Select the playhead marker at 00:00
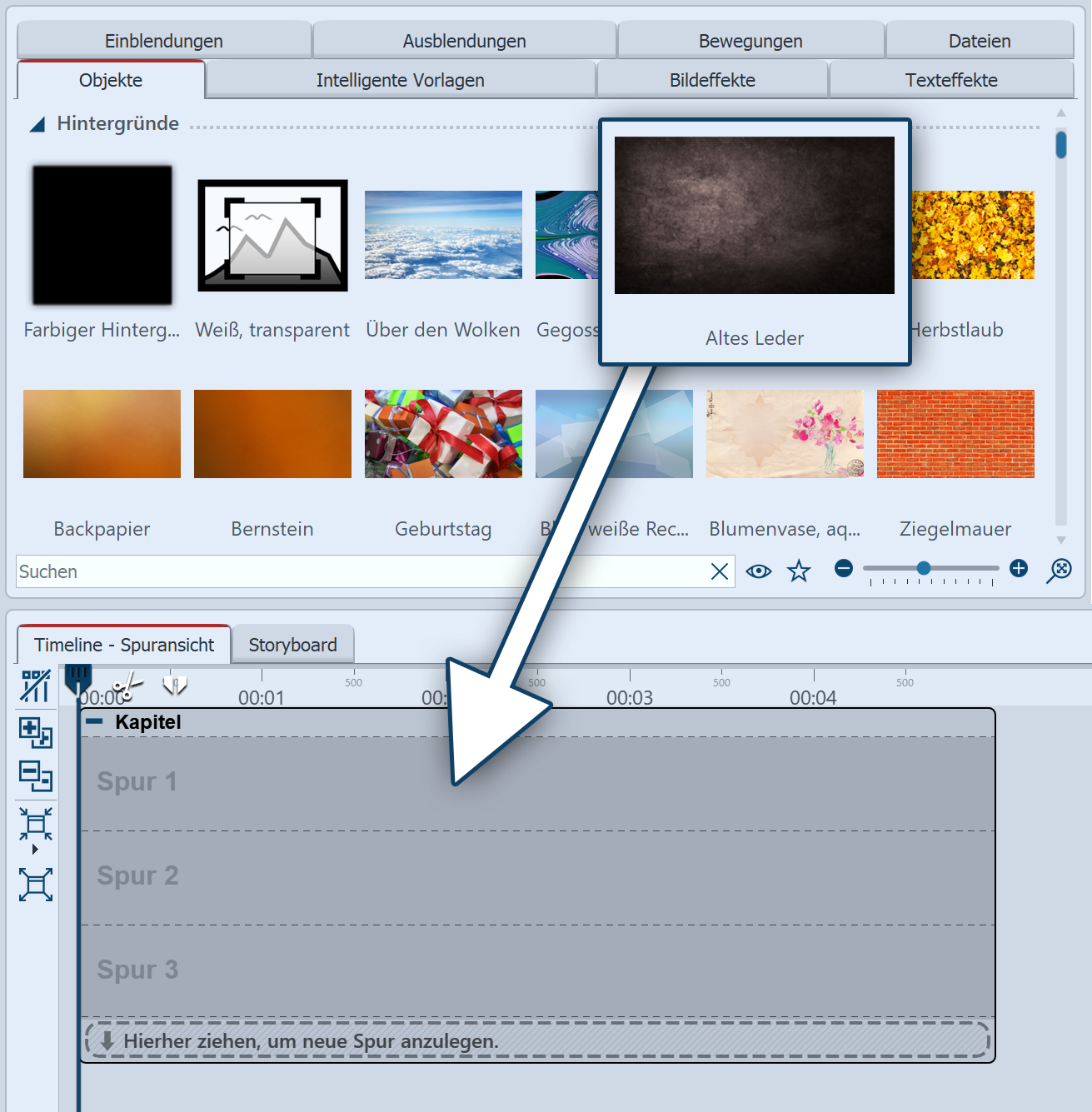The image size is (1092, 1112). point(78,679)
